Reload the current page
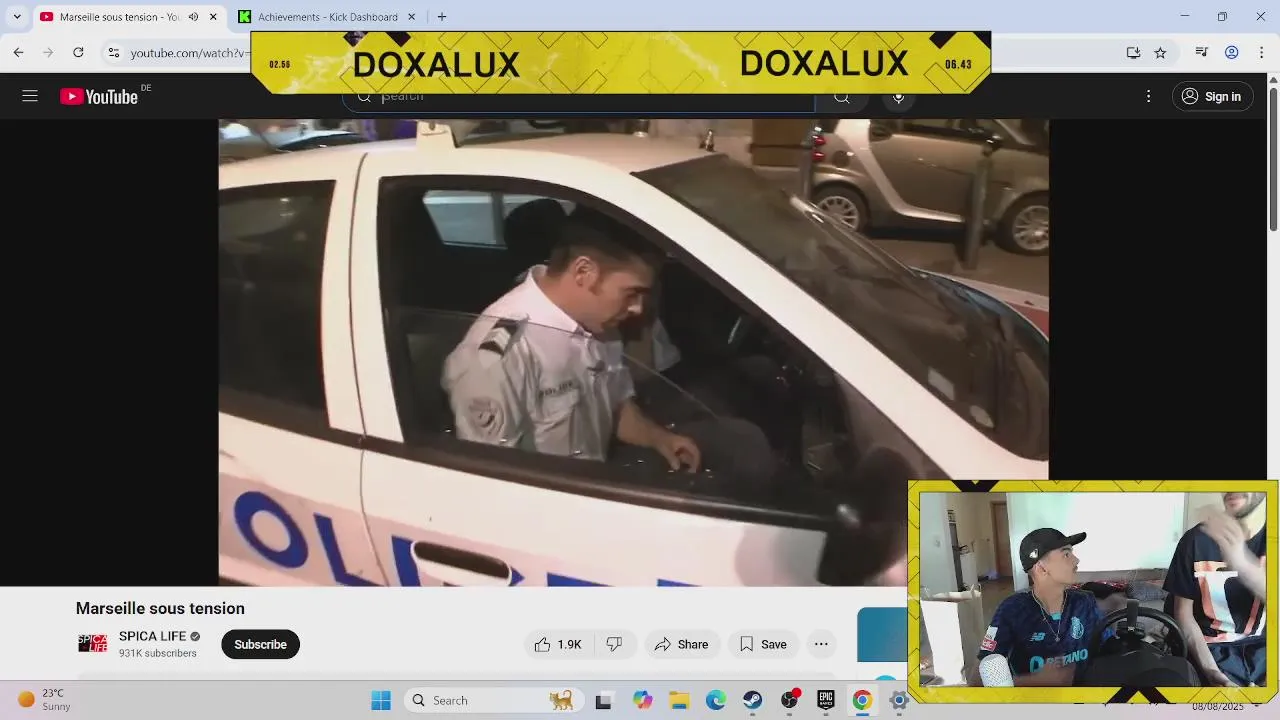 pyautogui.click(x=78, y=52)
